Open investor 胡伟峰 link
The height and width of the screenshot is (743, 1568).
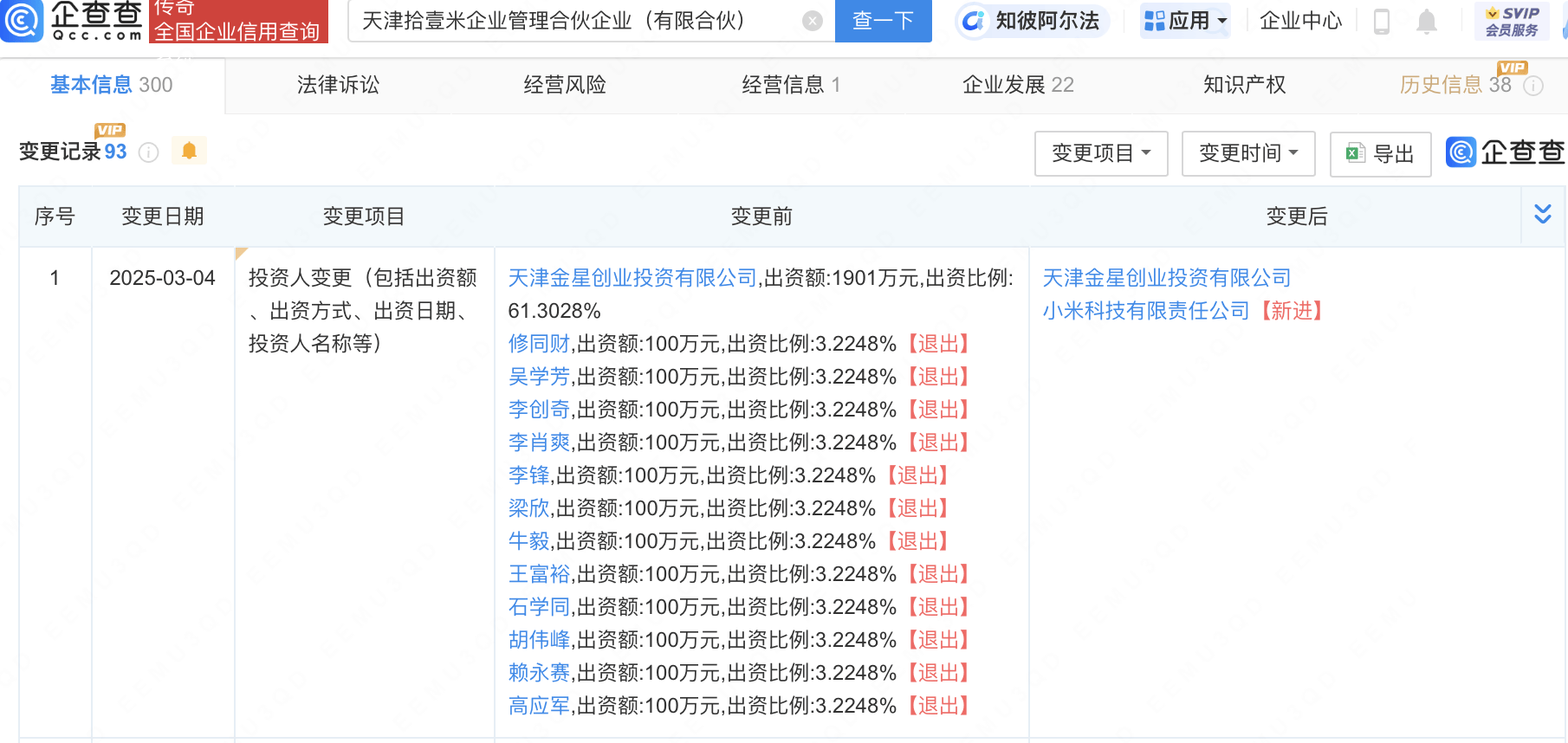pos(539,640)
